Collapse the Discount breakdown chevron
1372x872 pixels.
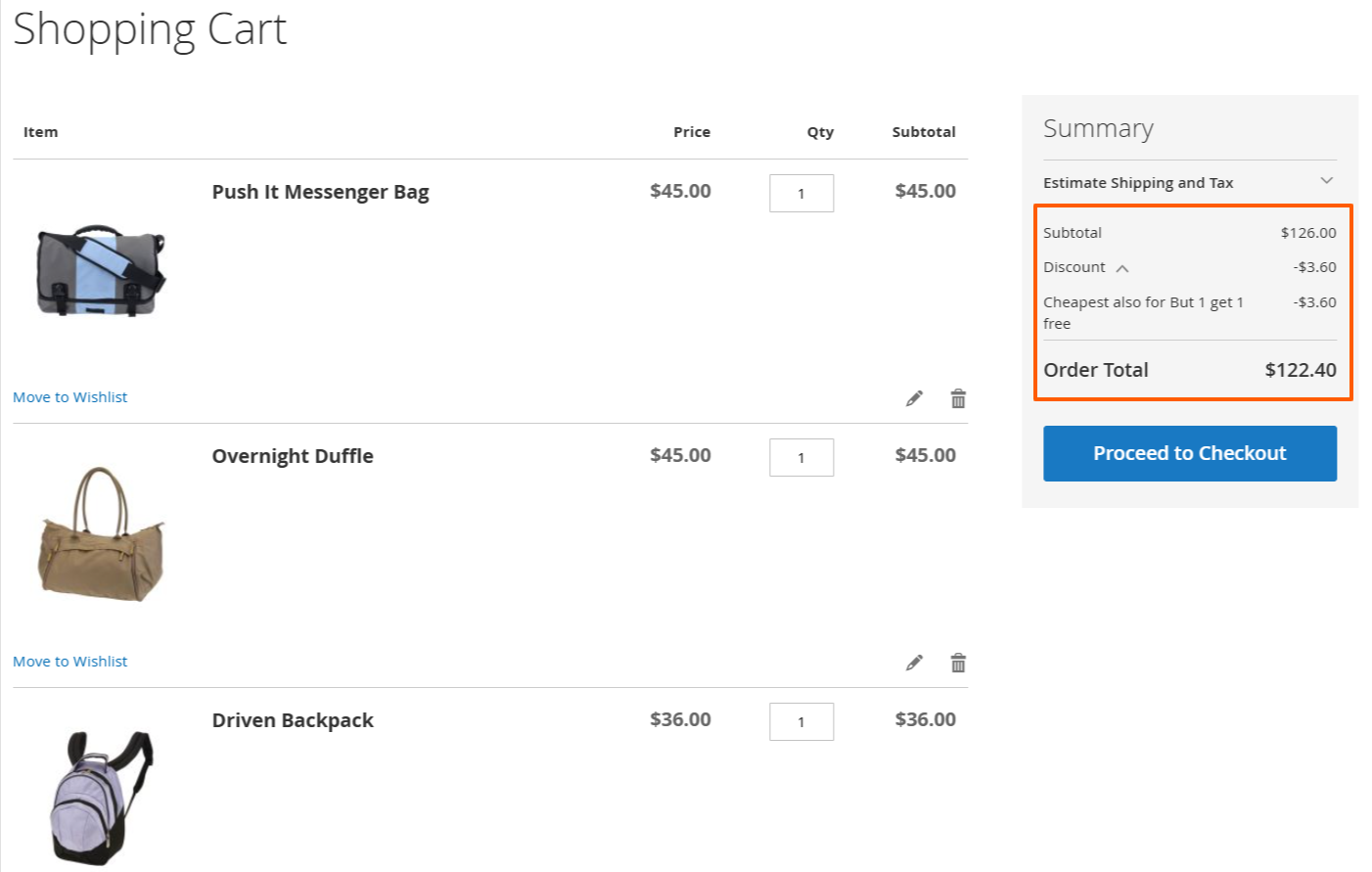click(x=1122, y=268)
